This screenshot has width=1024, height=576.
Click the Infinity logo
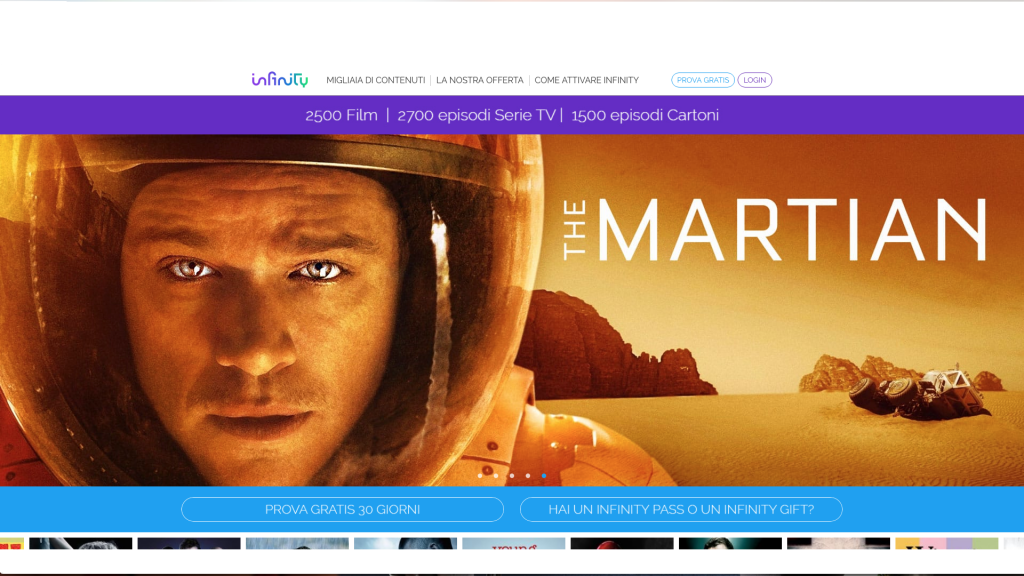pyautogui.click(x=279, y=80)
